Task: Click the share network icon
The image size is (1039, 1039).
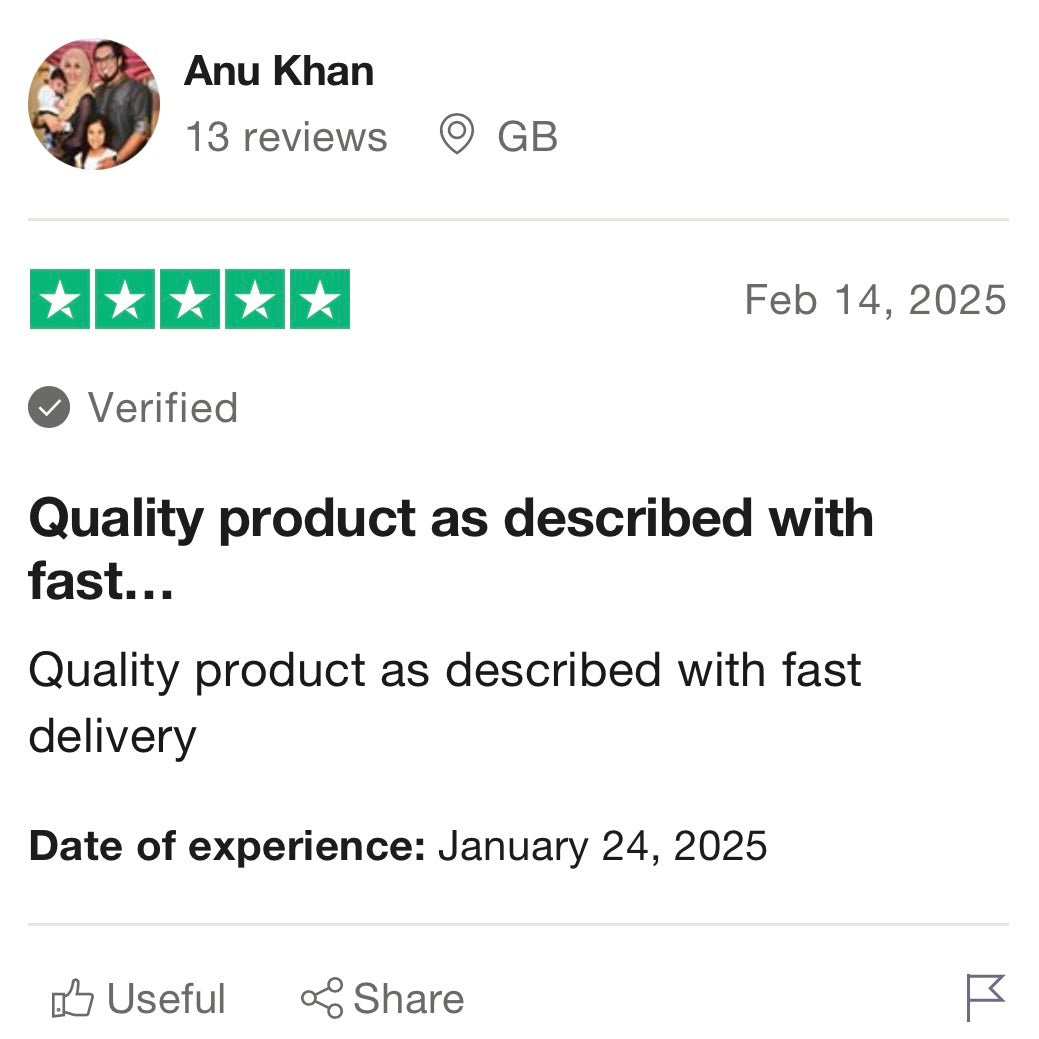Action: [322, 999]
